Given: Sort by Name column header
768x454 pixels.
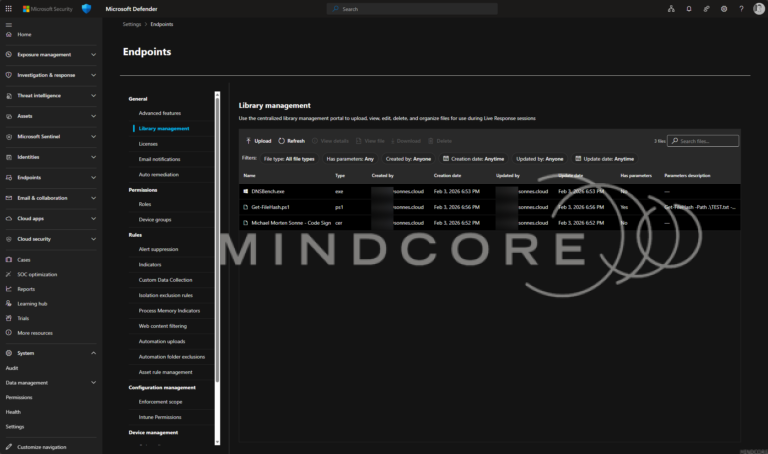Looking at the screenshot, I should coord(249,175).
